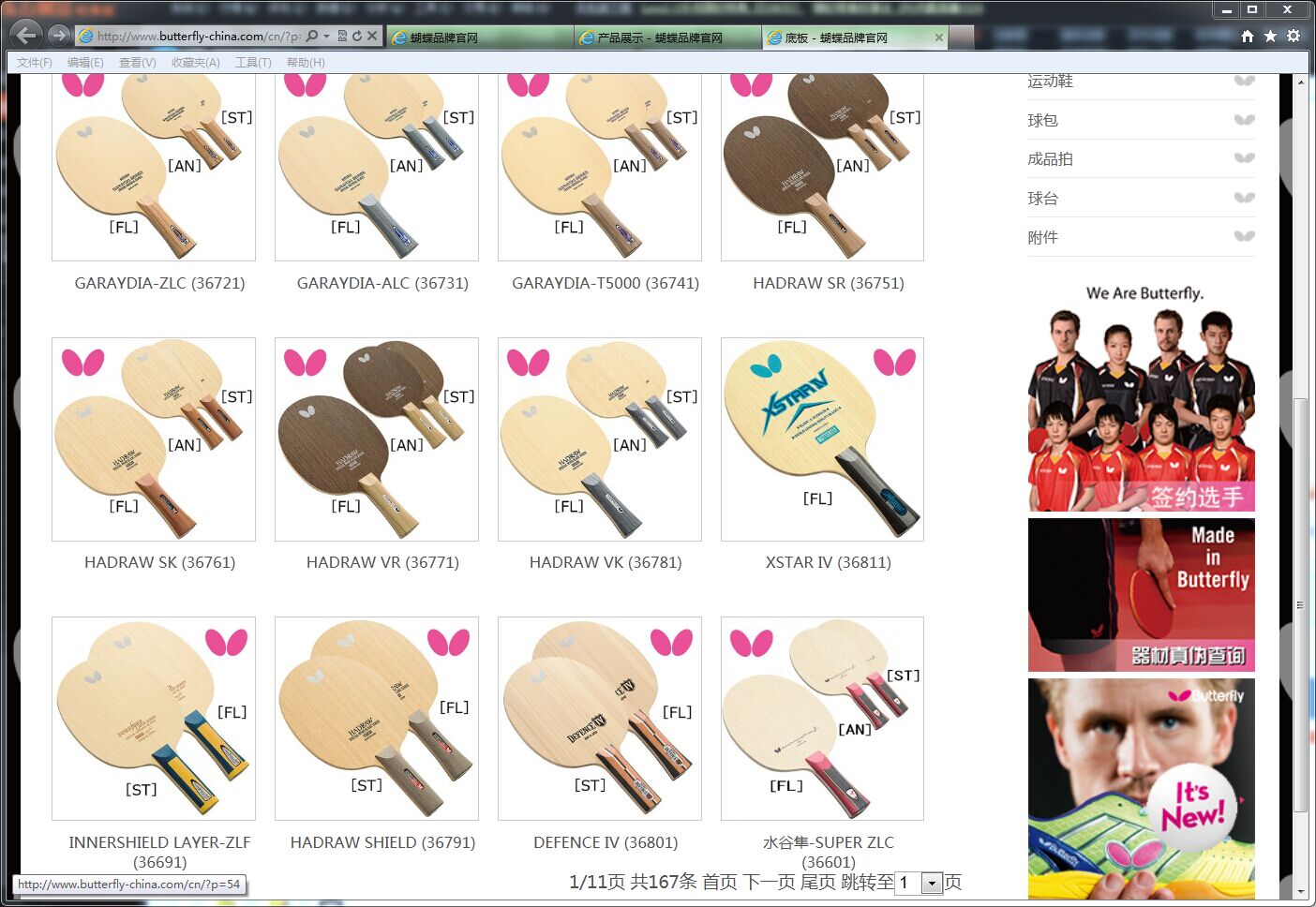Image resolution: width=1316 pixels, height=907 pixels.
Task: Open GARAYDIA-ALC blade product image
Action: coord(377,167)
